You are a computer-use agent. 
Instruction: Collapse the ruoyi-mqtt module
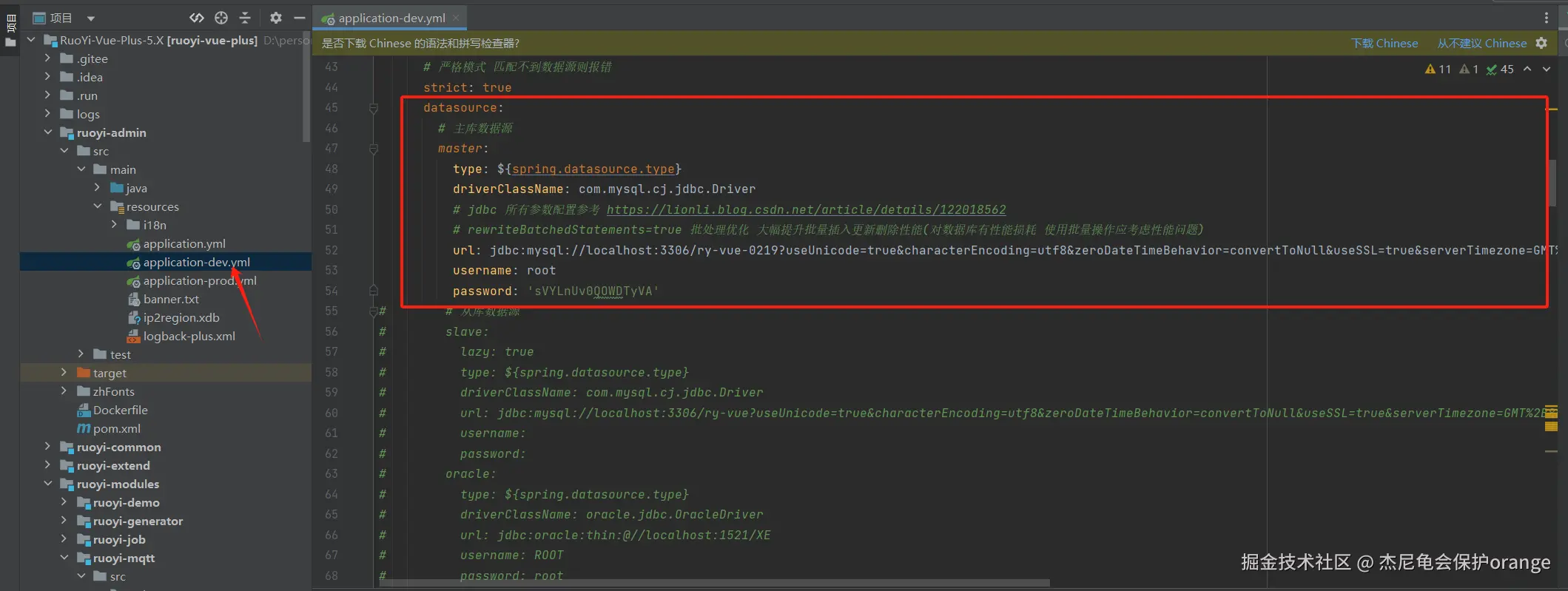[x=64, y=558]
